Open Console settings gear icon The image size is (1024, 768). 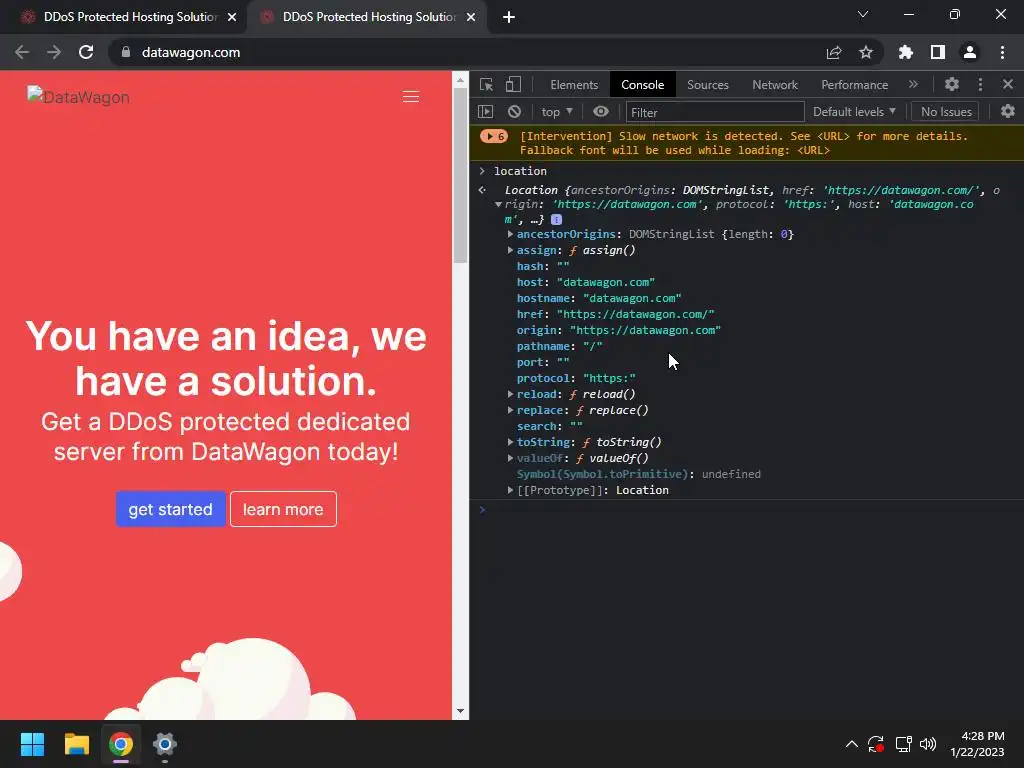point(1008,112)
